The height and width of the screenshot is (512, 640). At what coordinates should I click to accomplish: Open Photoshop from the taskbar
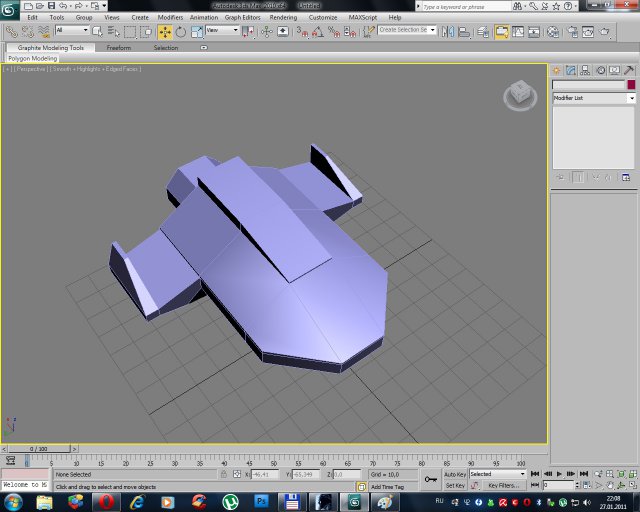(x=262, y=500)
